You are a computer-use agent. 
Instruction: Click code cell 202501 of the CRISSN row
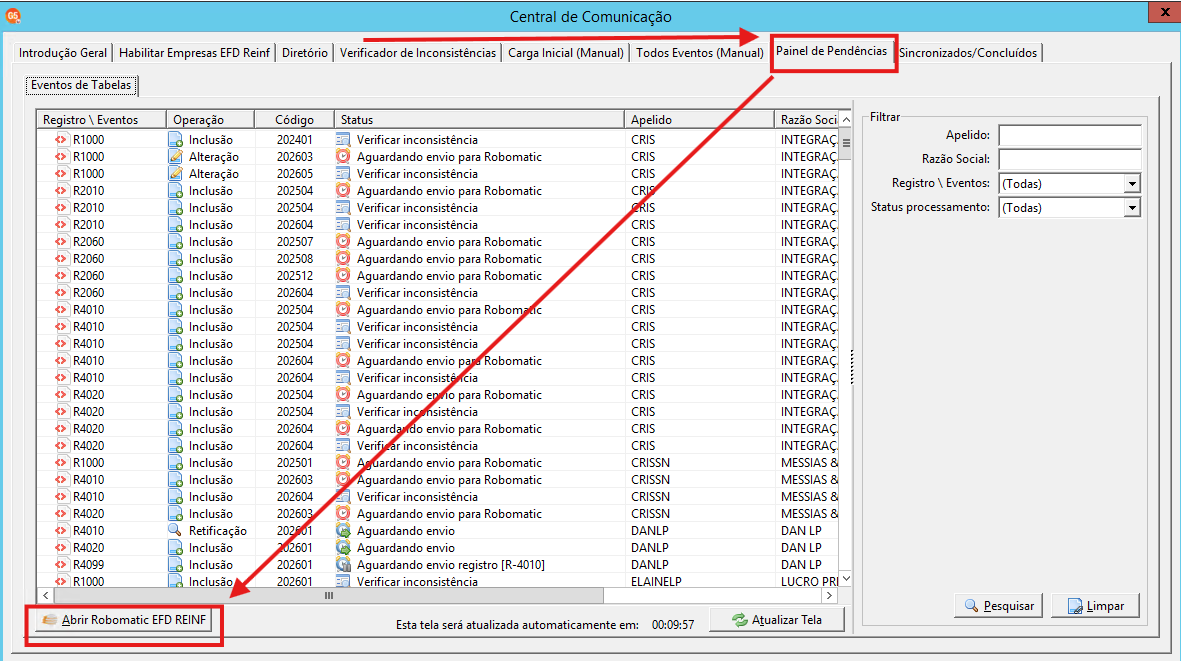[294, 463]
